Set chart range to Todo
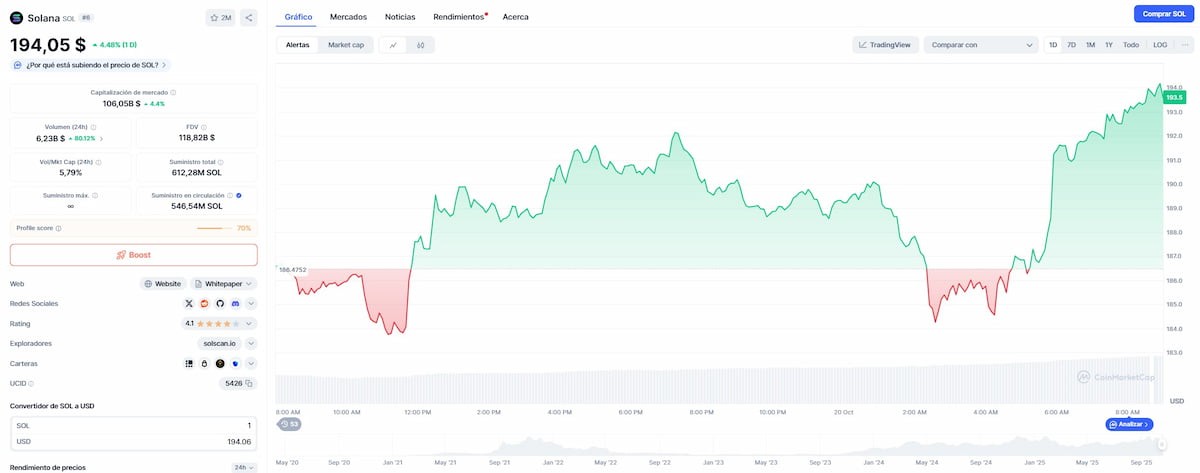The image size is (1200, 473). pos(1131,45)
